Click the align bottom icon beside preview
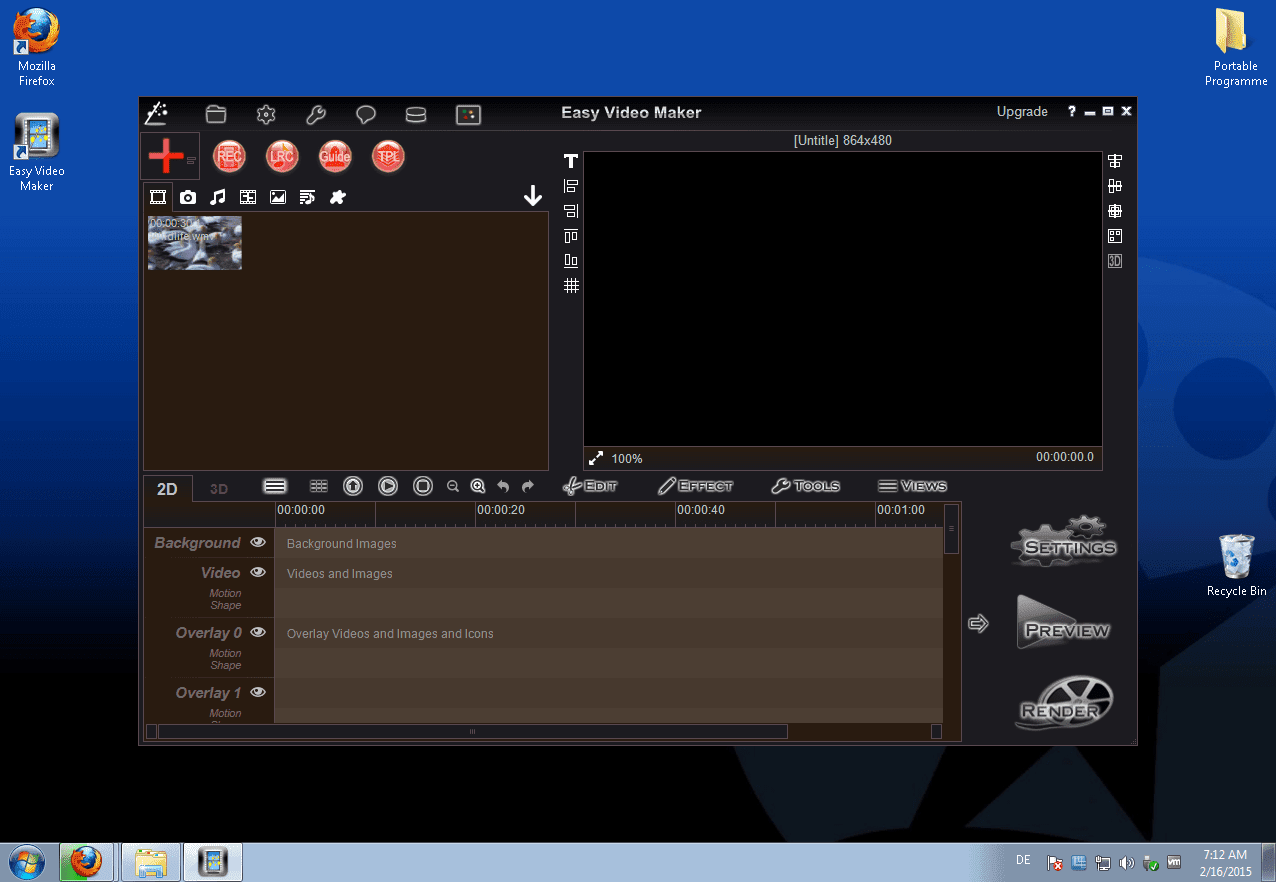This screenshot has width=1276, height=882. [x=571, y=261]
